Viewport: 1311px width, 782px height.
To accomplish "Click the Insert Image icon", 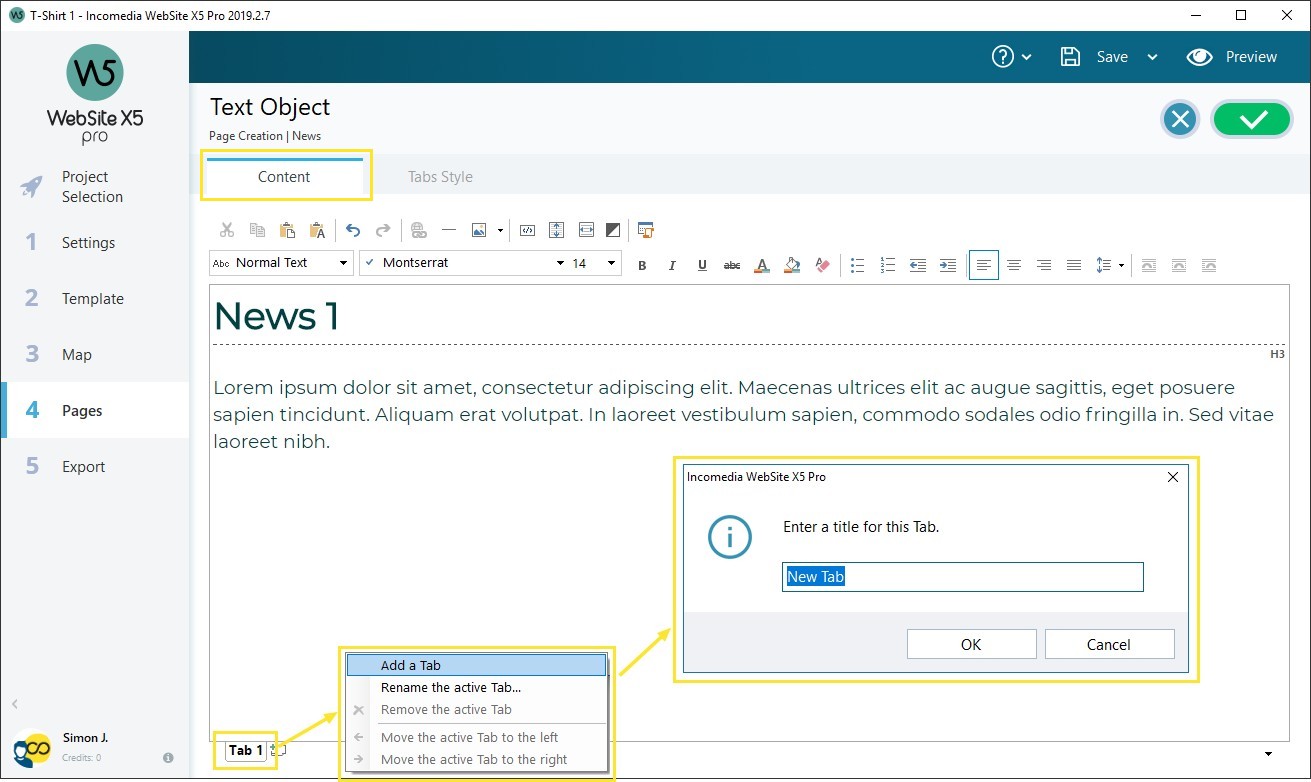I will click(480, 230).
